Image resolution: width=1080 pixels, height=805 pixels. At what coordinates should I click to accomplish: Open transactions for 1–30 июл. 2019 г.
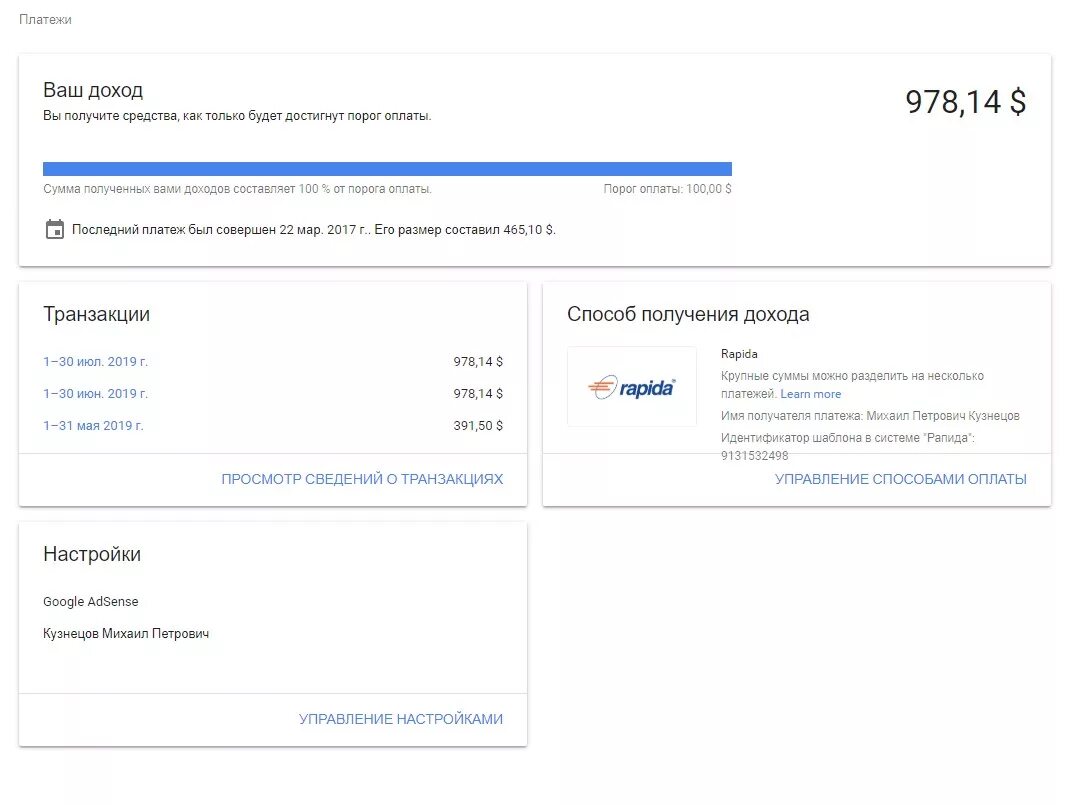click(x=96, y=362)
